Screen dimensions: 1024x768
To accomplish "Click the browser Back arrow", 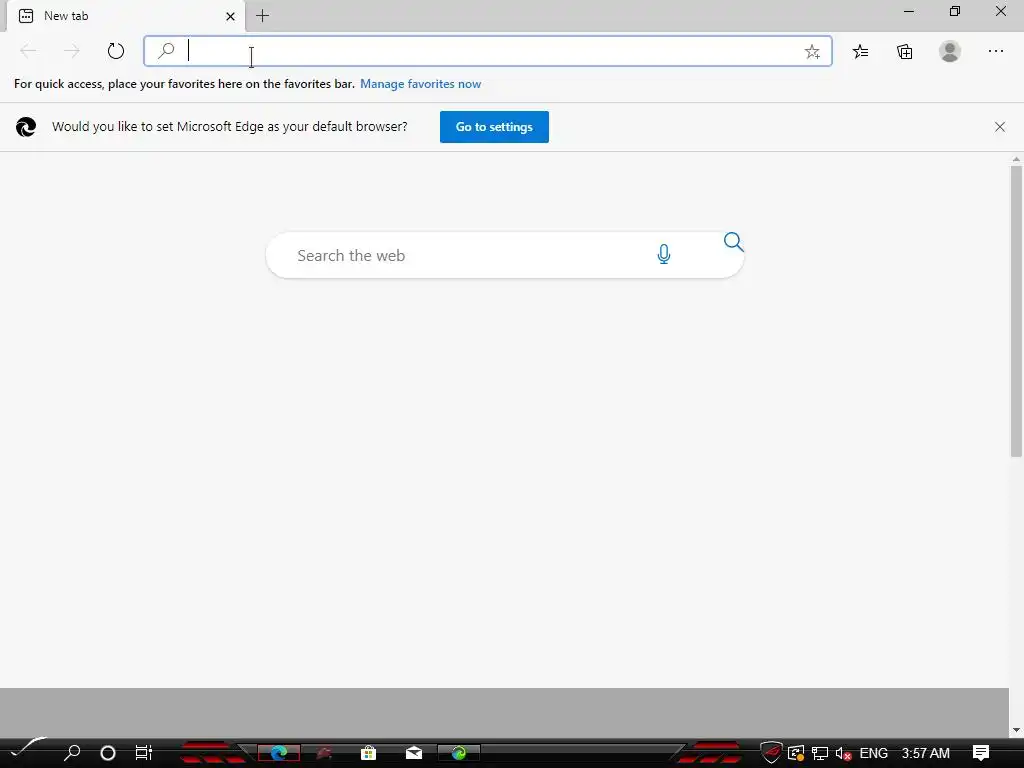I will [28, 51].
